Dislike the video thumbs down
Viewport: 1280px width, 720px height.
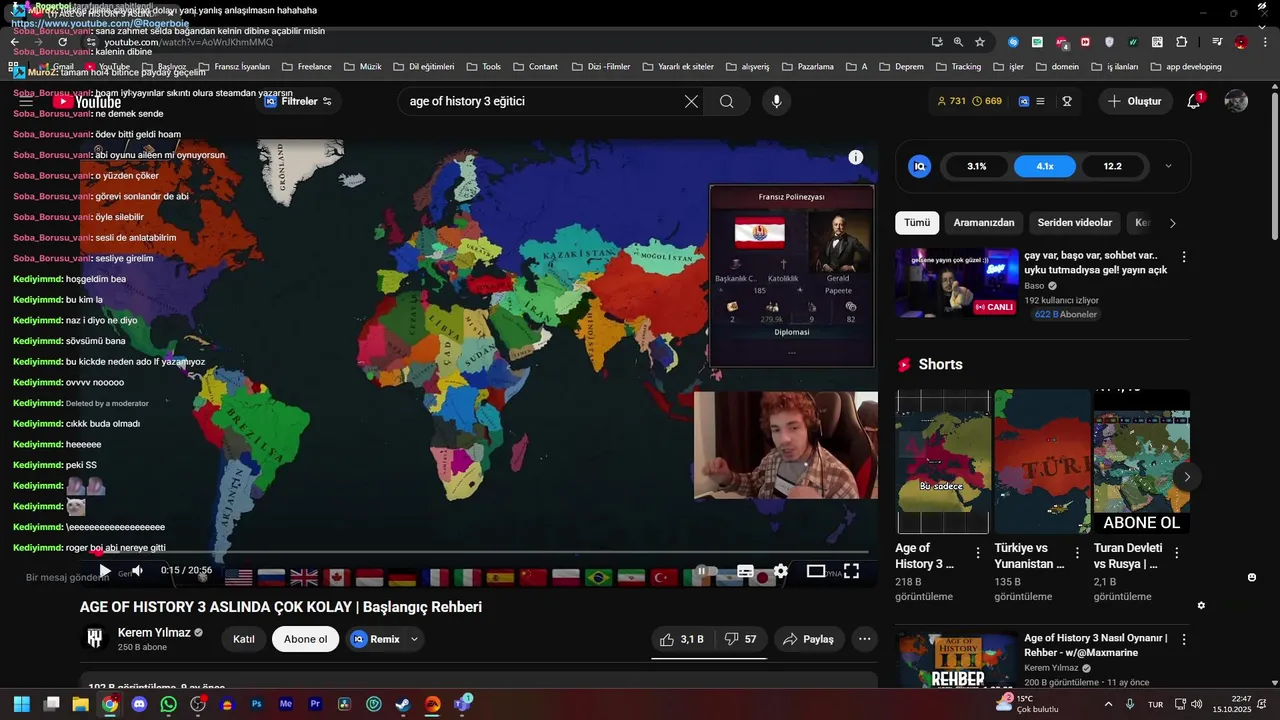pos(740,639)
